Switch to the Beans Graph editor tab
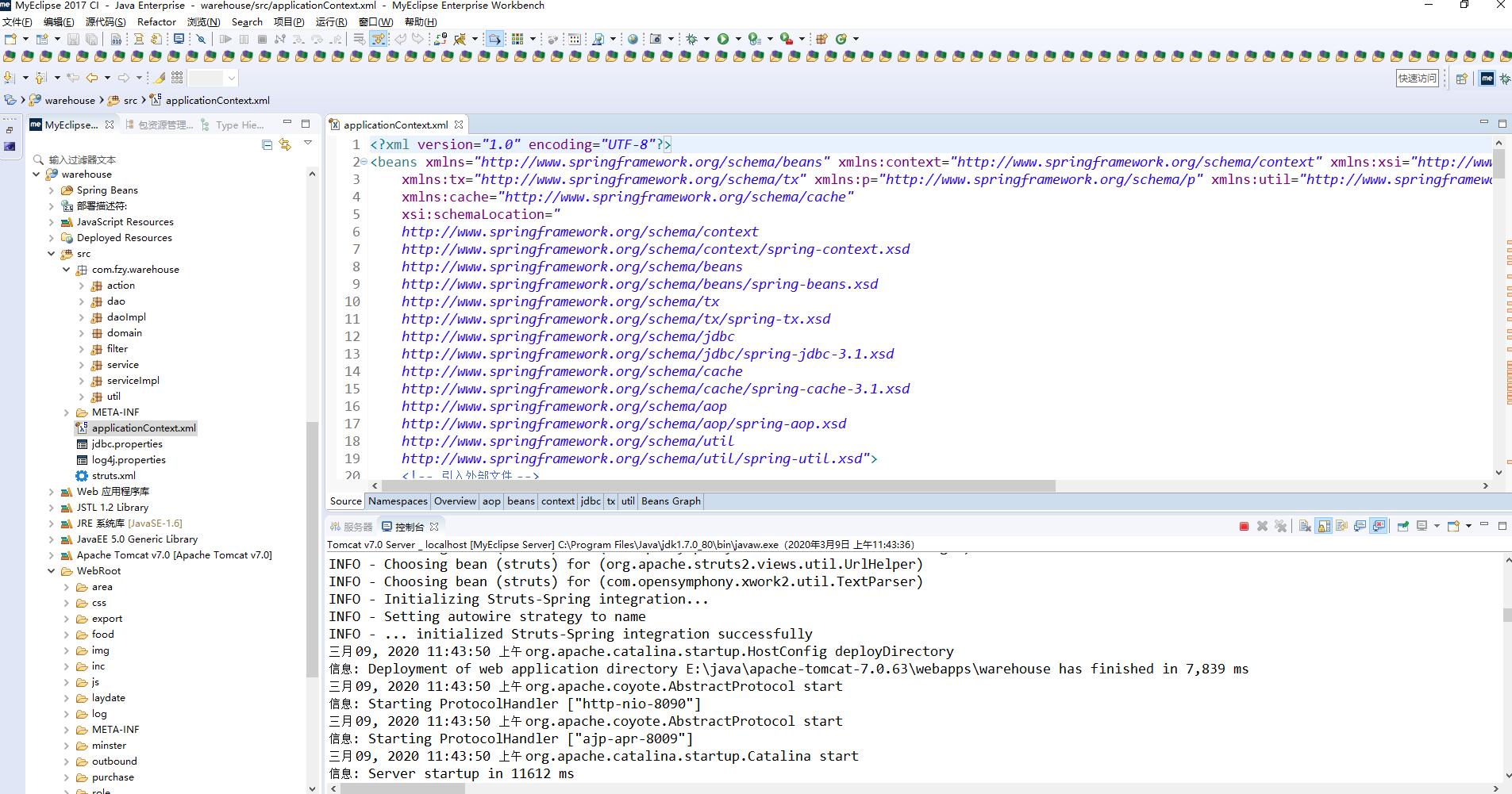This screenshot has height=794, width=1512. click(x=671, y=501)
